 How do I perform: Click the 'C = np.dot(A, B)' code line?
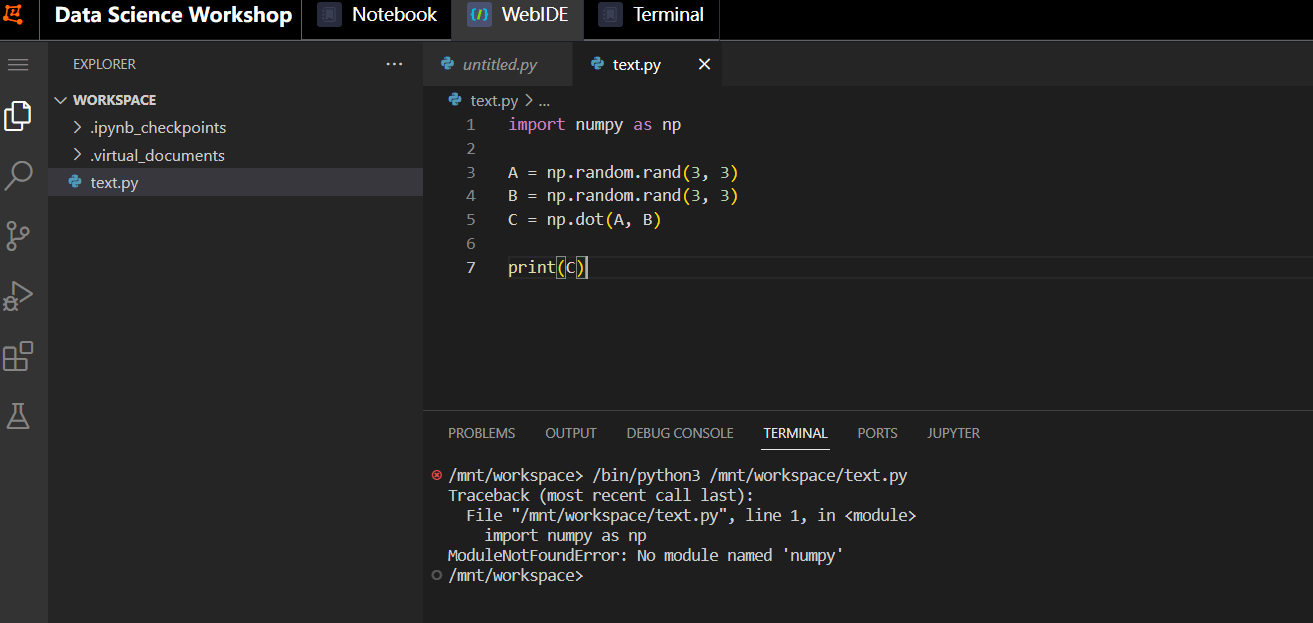[585, 220]
